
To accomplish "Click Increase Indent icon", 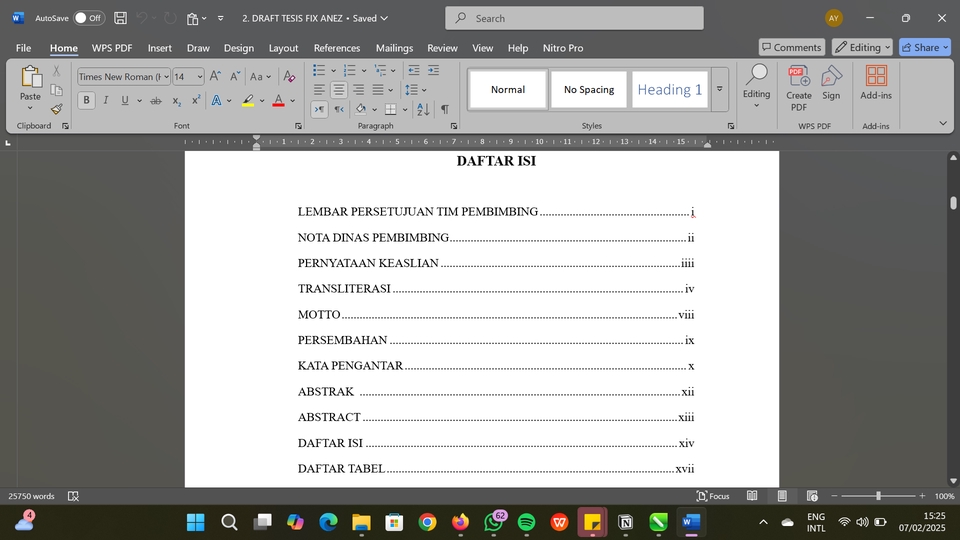I will click(x=433, y=70).
